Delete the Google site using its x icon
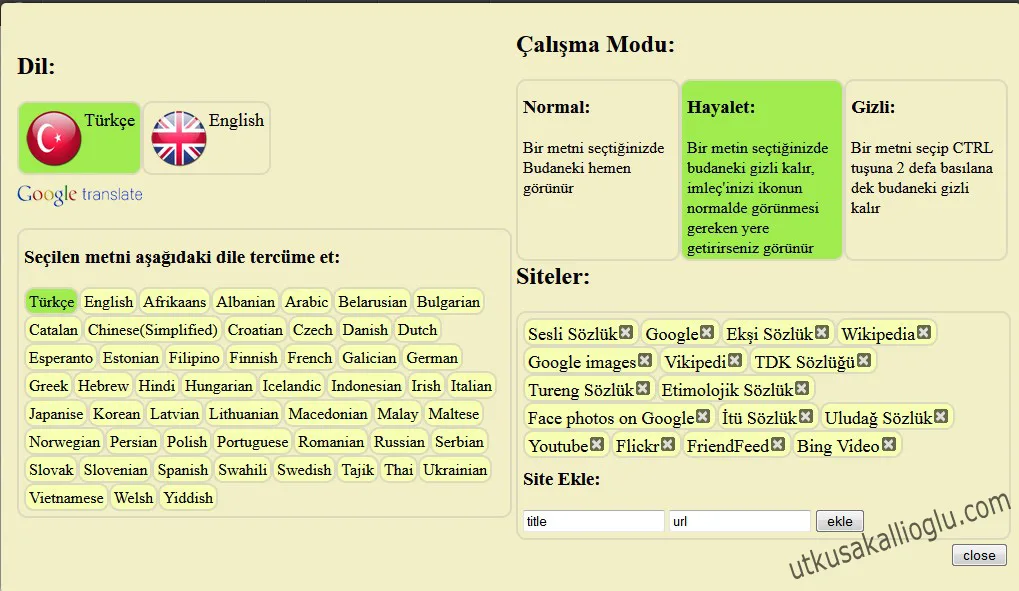This screenshot has width=1019, height=591. (x=707, y=333)
